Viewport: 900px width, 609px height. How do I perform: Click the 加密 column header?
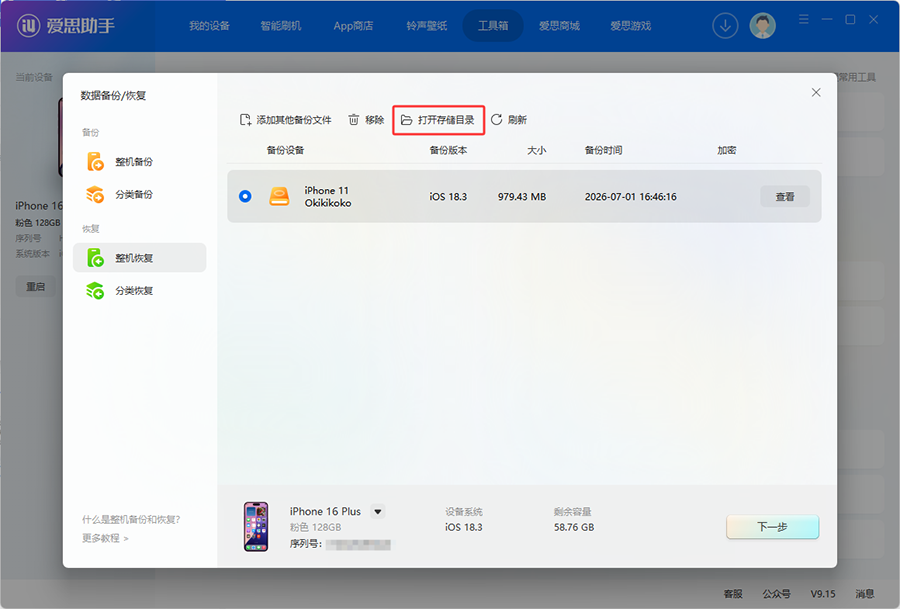click(x=727, y=150)
